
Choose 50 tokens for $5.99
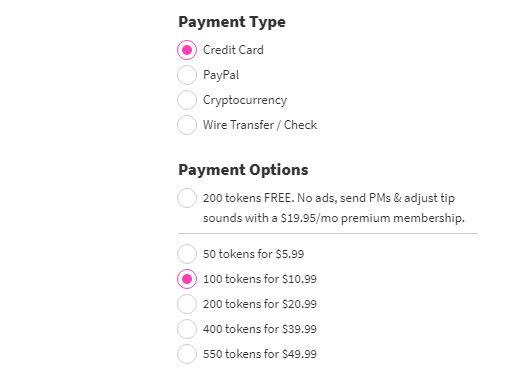[187, 254]
